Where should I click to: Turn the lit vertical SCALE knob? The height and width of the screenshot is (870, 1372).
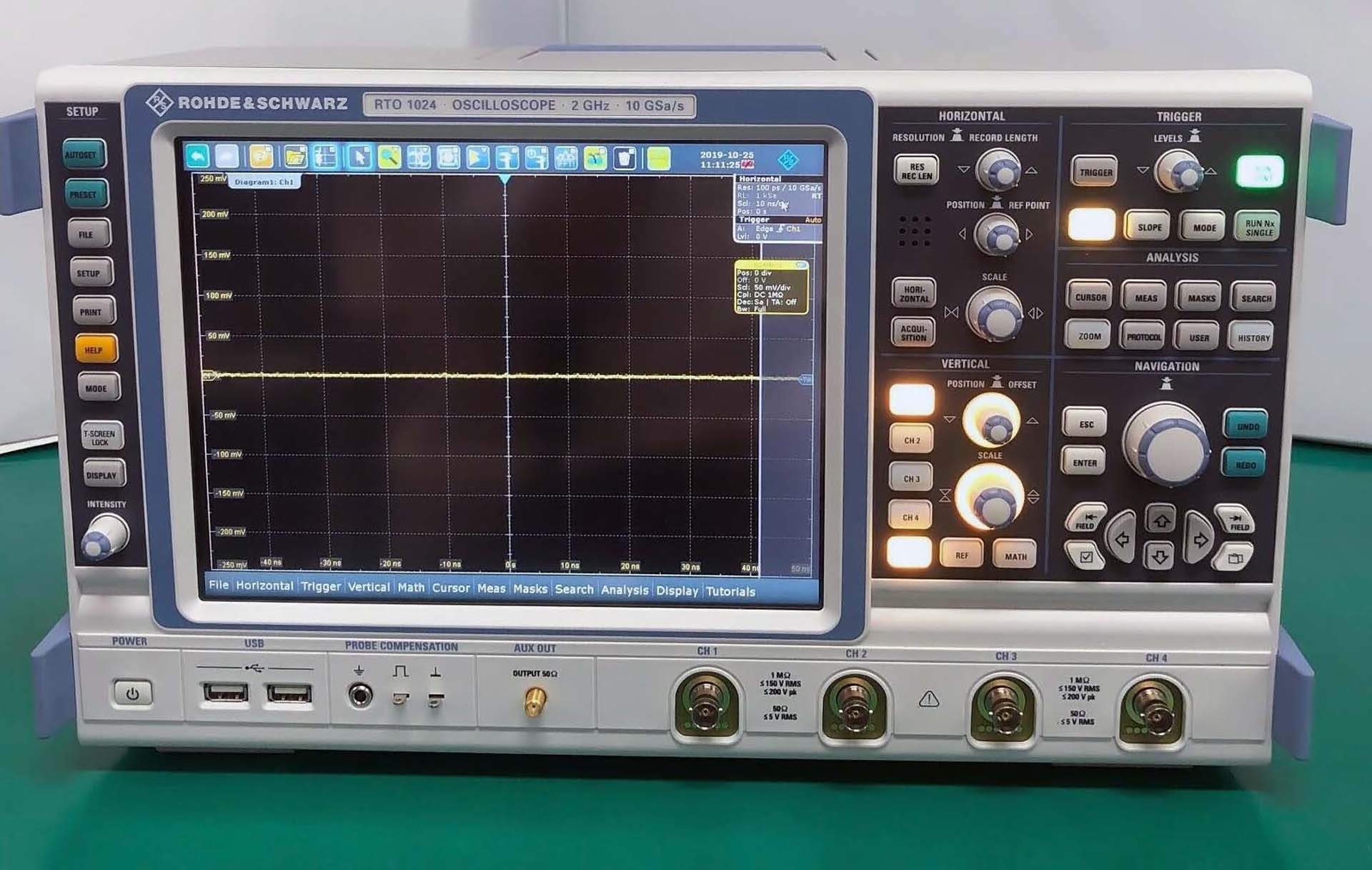990,496
